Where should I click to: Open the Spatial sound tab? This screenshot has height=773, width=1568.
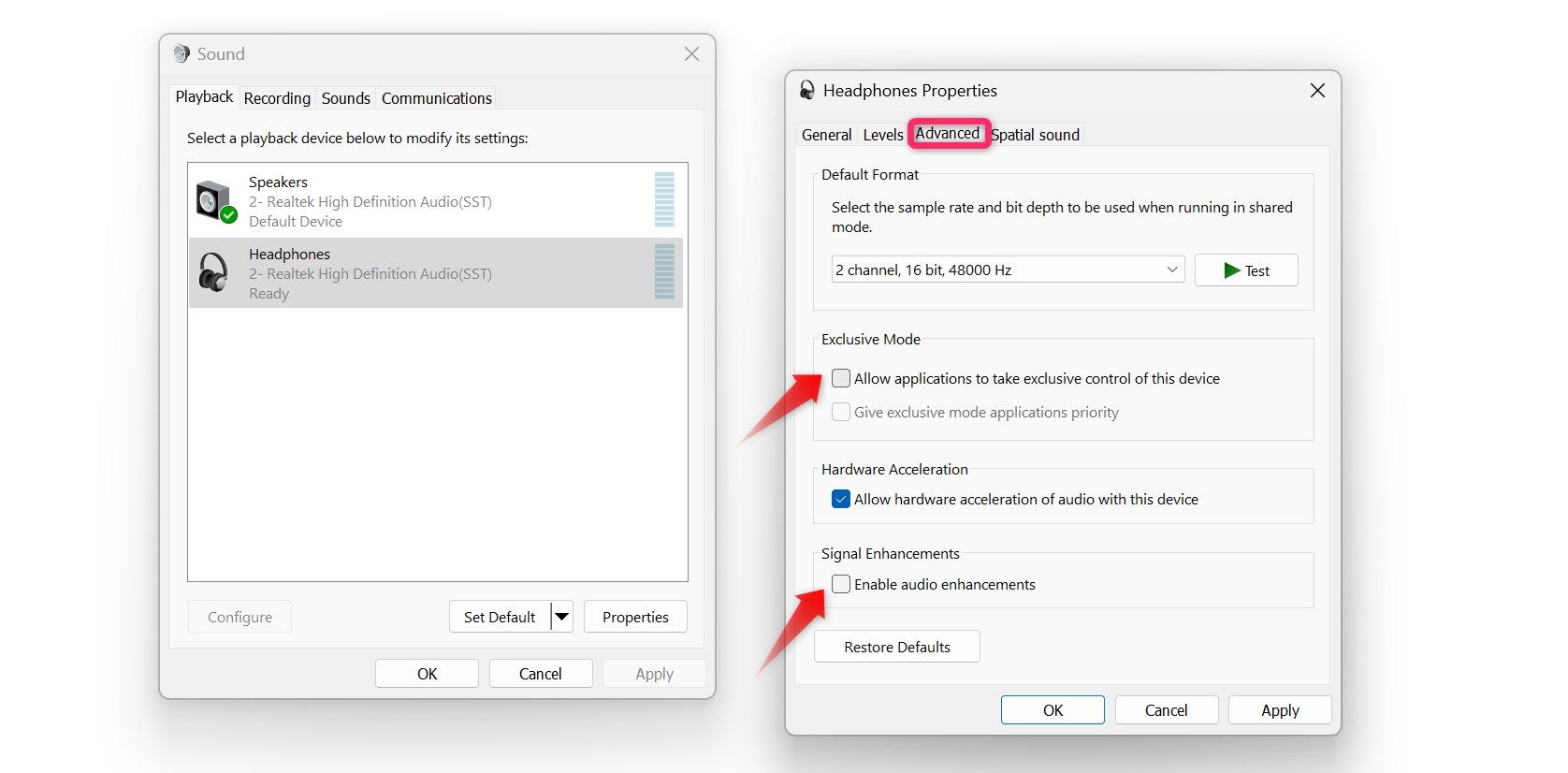(x=1036, y=135)
